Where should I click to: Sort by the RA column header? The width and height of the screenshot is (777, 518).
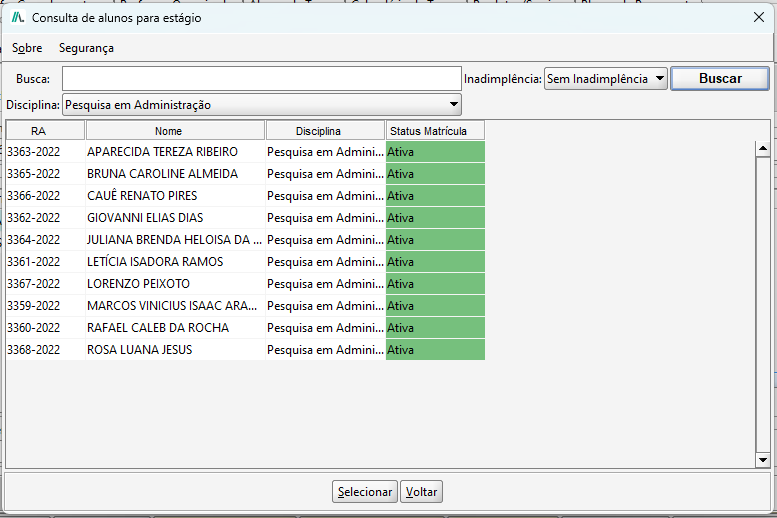tap(46, 131)
